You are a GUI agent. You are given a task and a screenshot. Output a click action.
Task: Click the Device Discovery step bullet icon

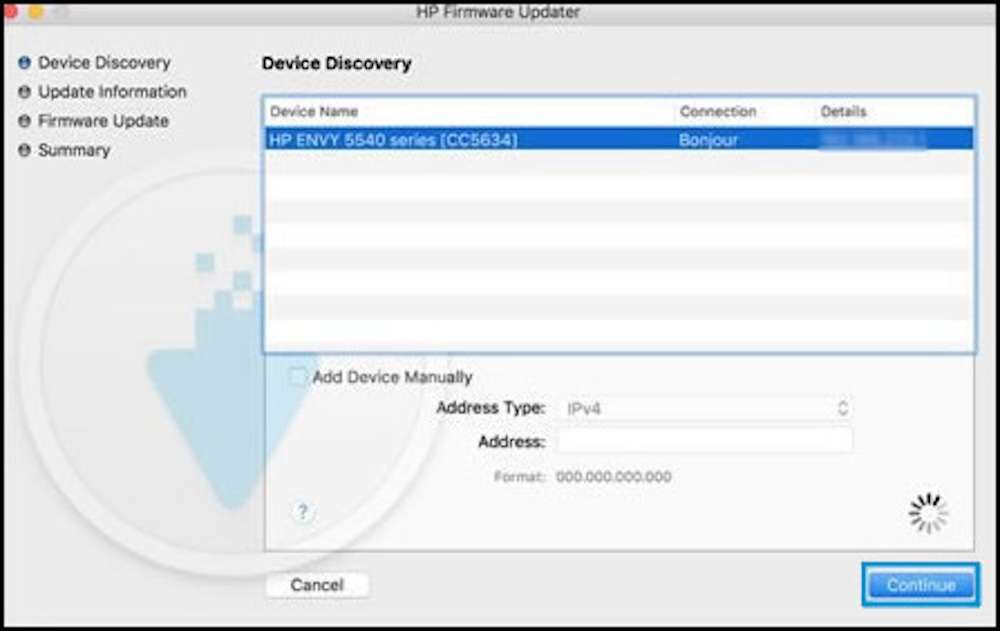click(x=25, y=63)
